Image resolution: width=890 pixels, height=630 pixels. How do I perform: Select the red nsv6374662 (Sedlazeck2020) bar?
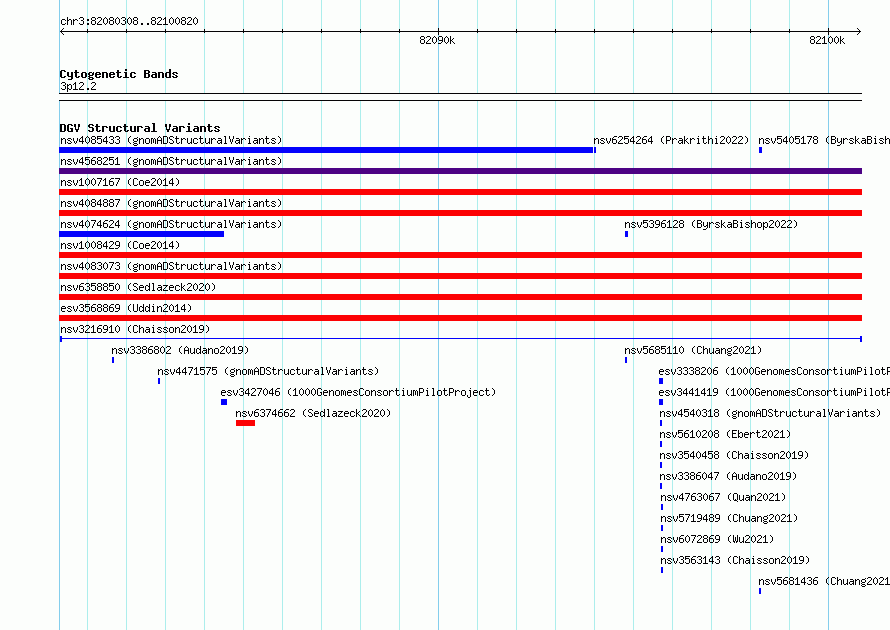pos(245,423)
